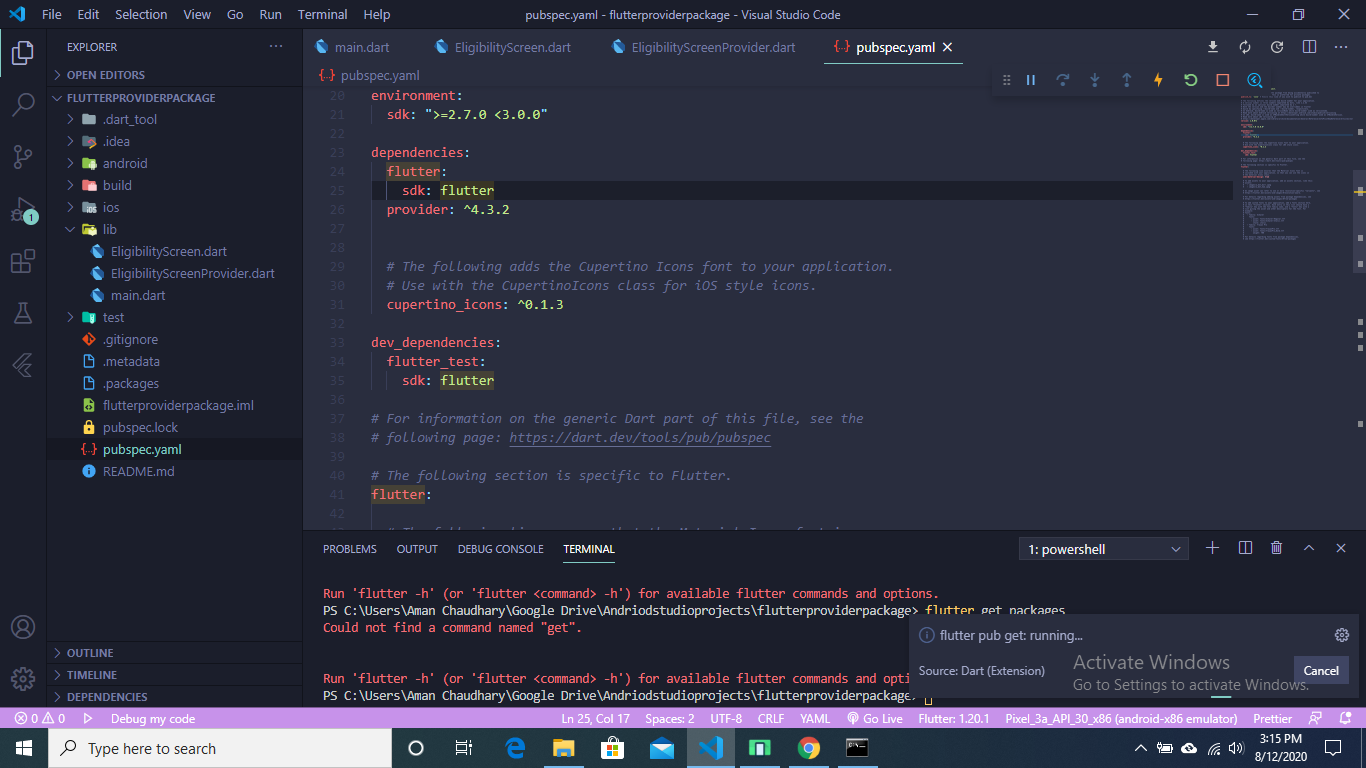The height and width of the screenshot is (768, 1366).
Task: Open the powershell terminal selector dropdown
Action: [x=1103, y=548]
